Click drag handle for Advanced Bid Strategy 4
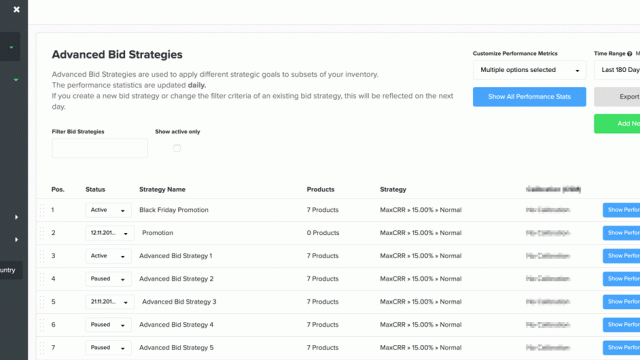 [42, 325]
